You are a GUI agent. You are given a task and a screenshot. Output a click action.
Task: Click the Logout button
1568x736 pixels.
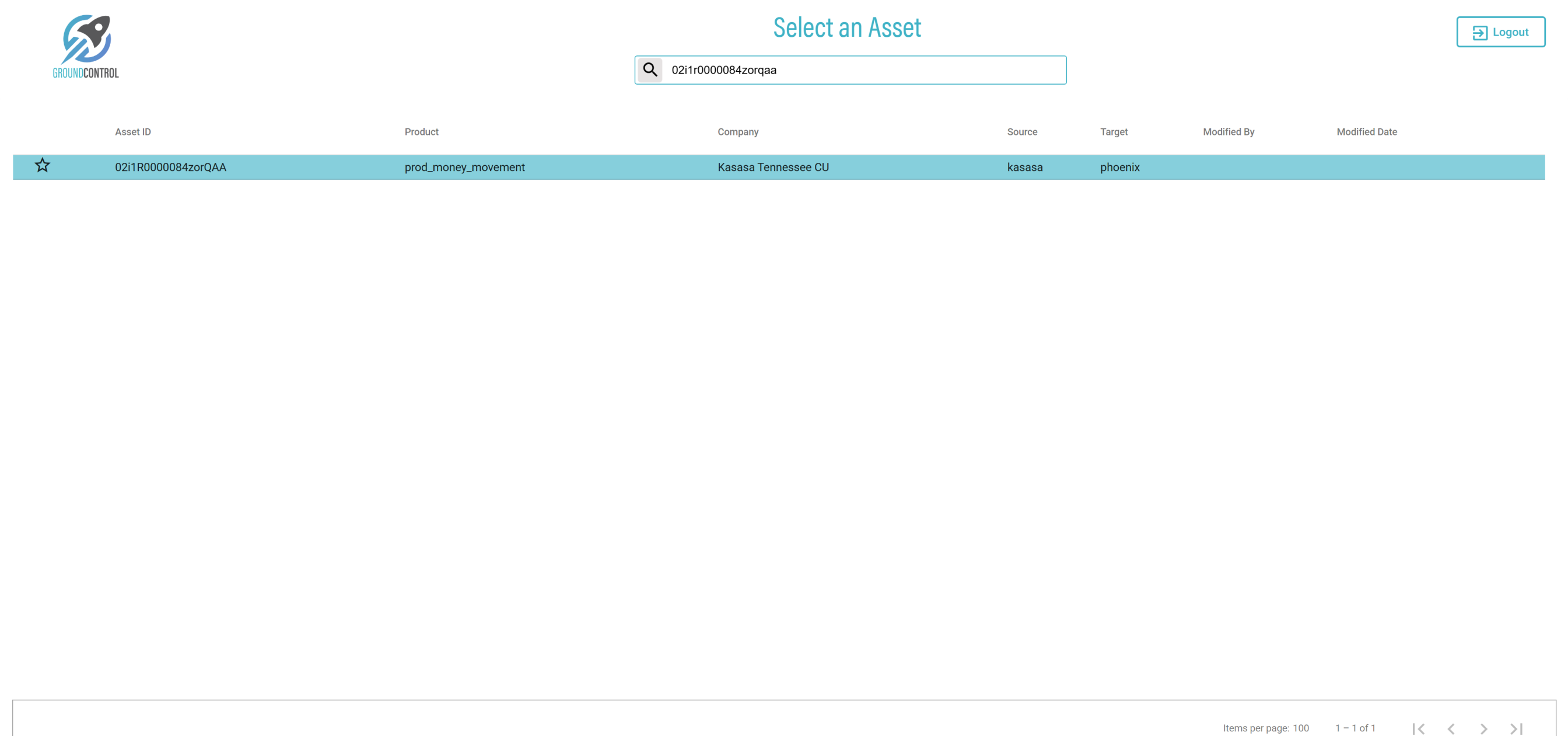[1500, 32]
